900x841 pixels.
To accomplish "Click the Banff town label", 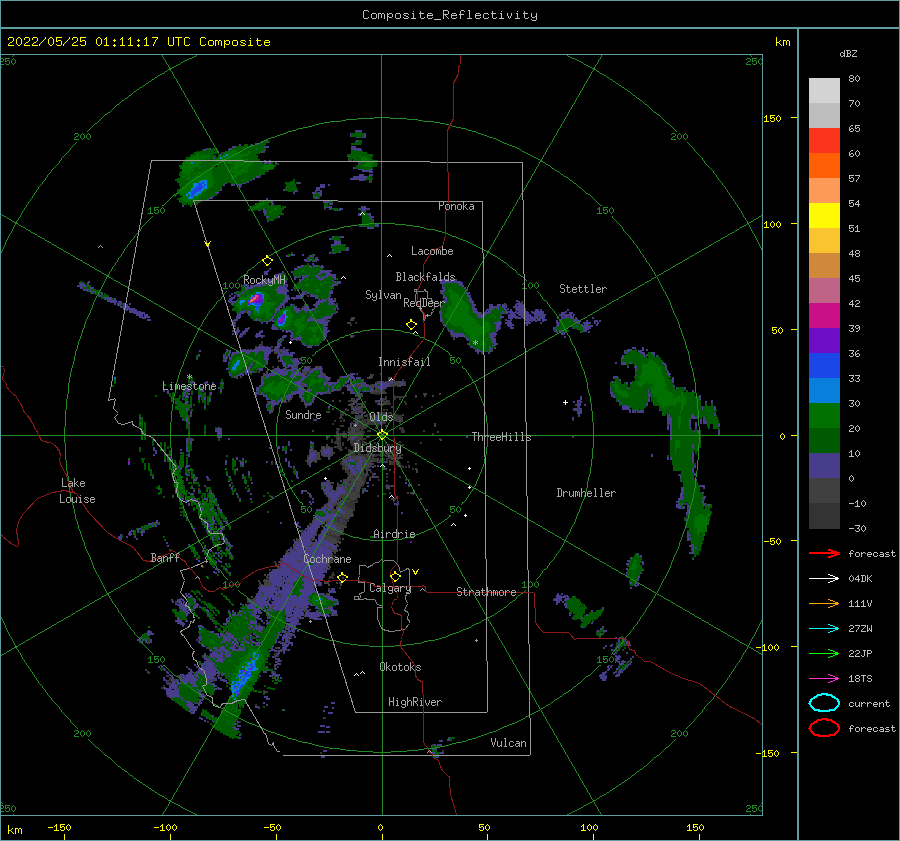I will pyautogui.click(x=165, y=557).
